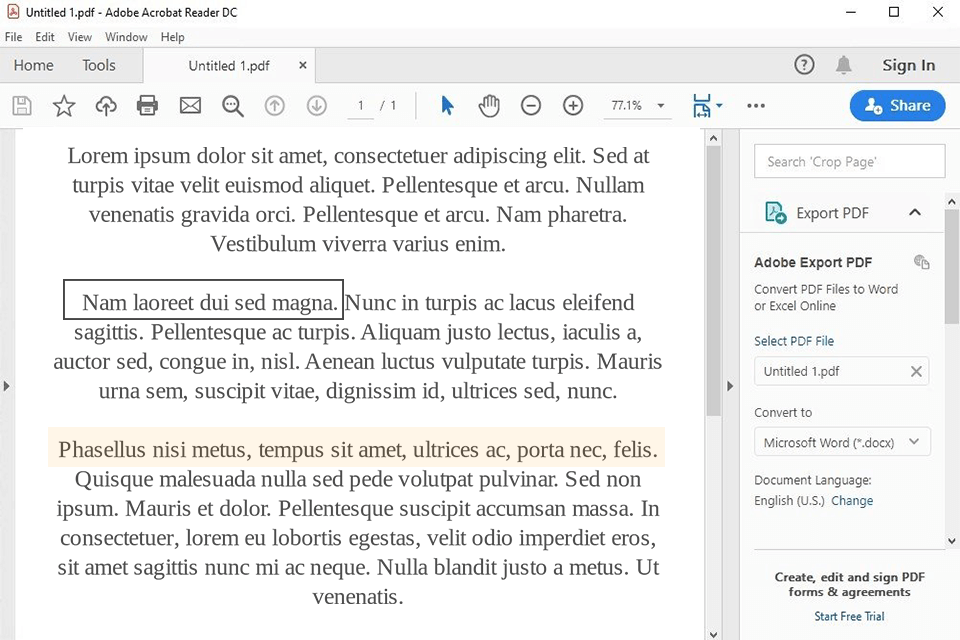Screen dimensions: 960x640
Task: Open the zoom percentage dropdown
Action: [x=660, y=105]
